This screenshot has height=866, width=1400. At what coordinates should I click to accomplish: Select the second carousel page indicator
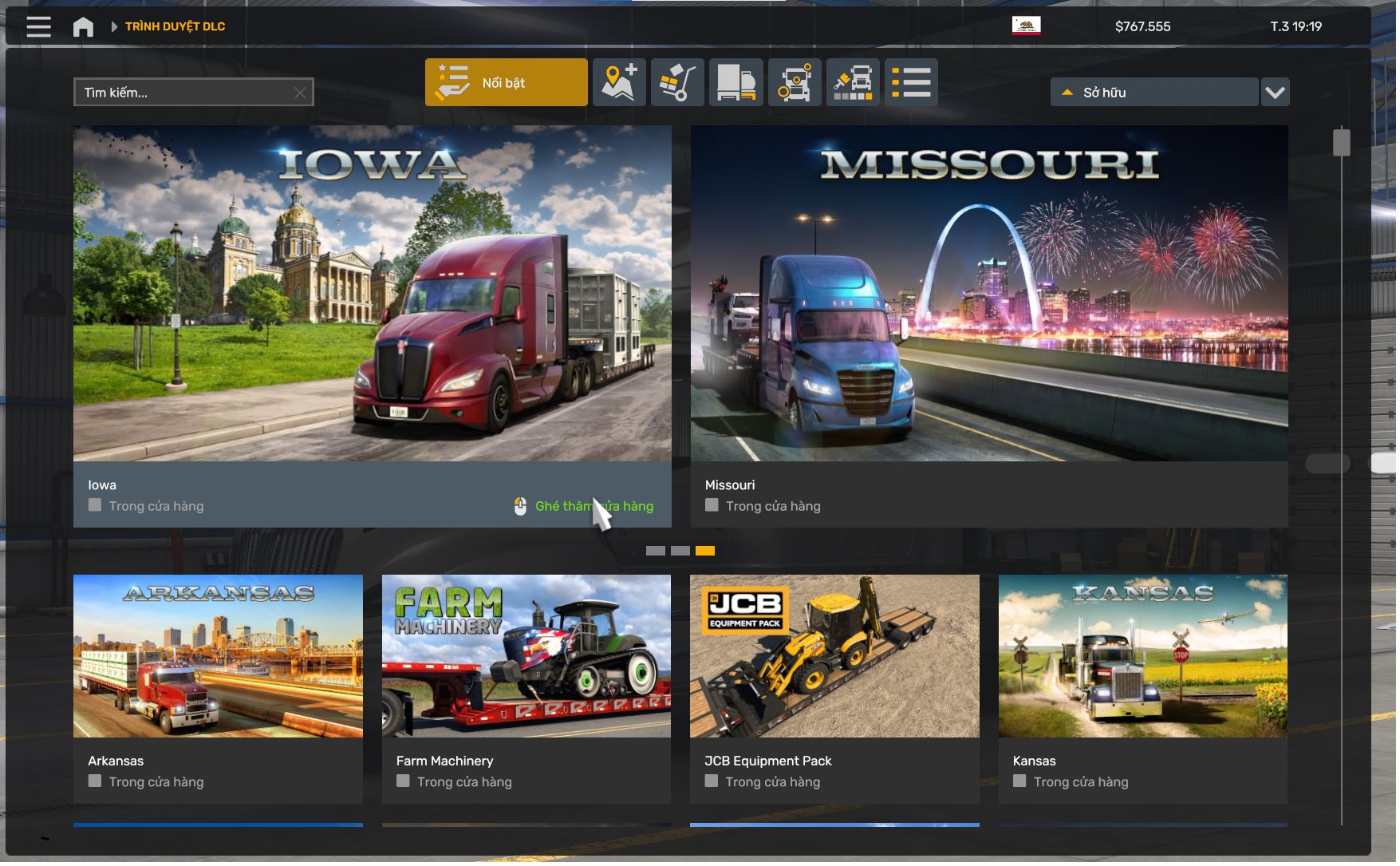[680, 551]
